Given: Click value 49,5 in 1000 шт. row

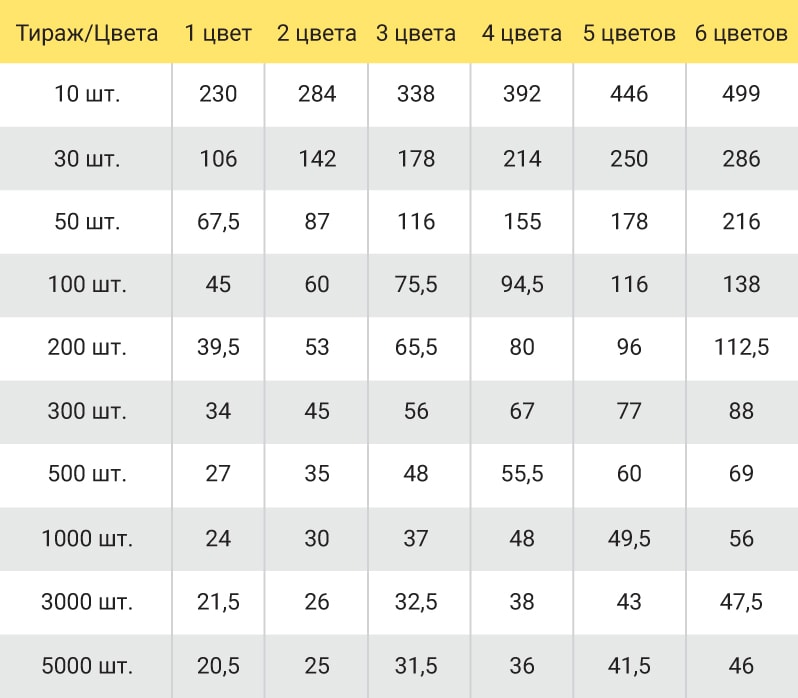Looking at the screenshot, I should 629,539.
